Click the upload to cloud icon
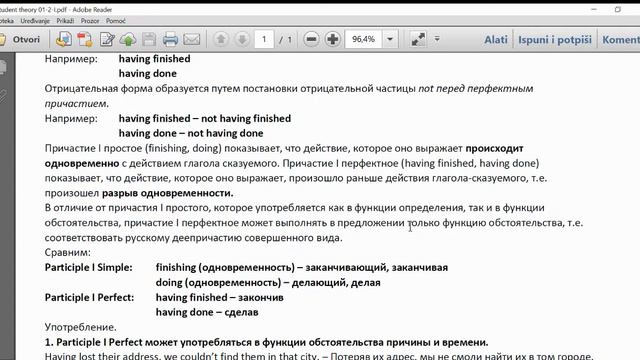640x360 pixels. coord(128,40)
